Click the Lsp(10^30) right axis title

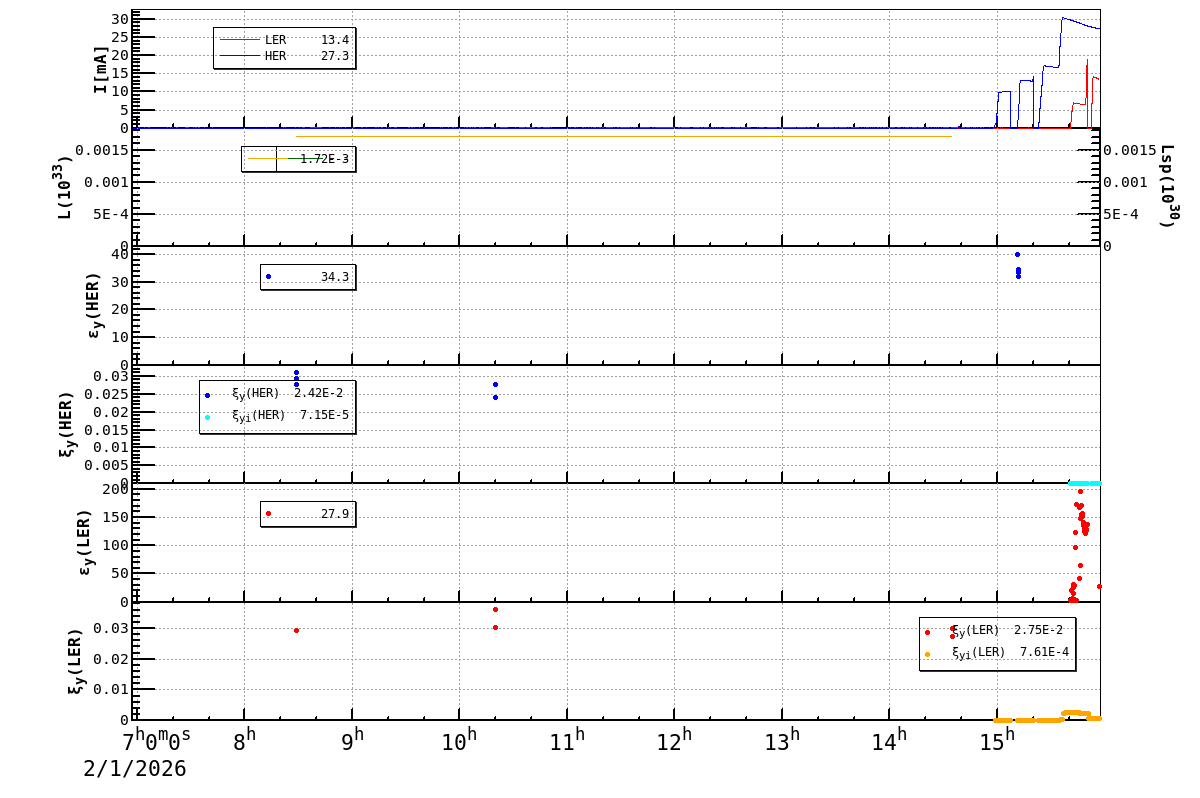coord(1166,186)
